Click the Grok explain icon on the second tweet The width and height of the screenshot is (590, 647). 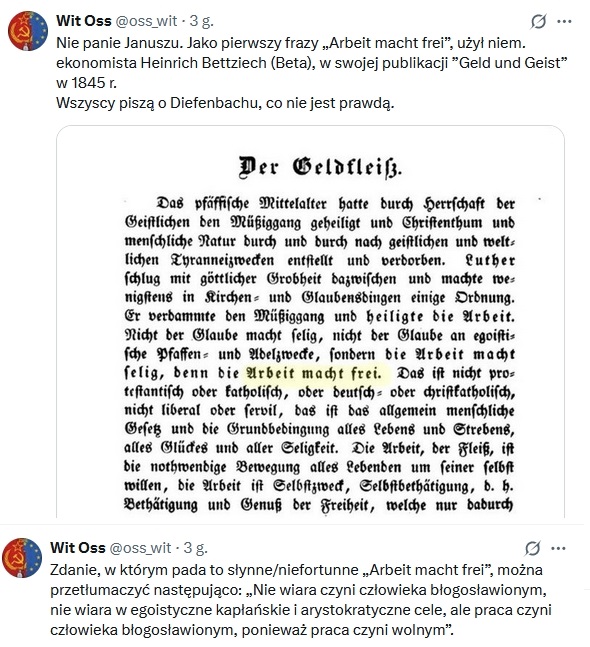point(533,548)
